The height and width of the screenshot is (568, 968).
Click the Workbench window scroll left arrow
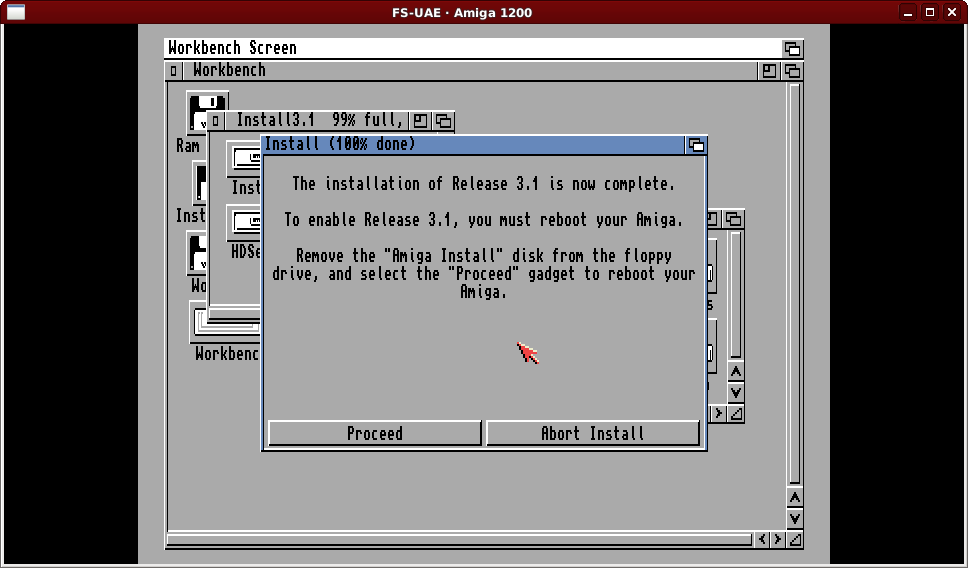pyautogui.click(x=762, y=540)
